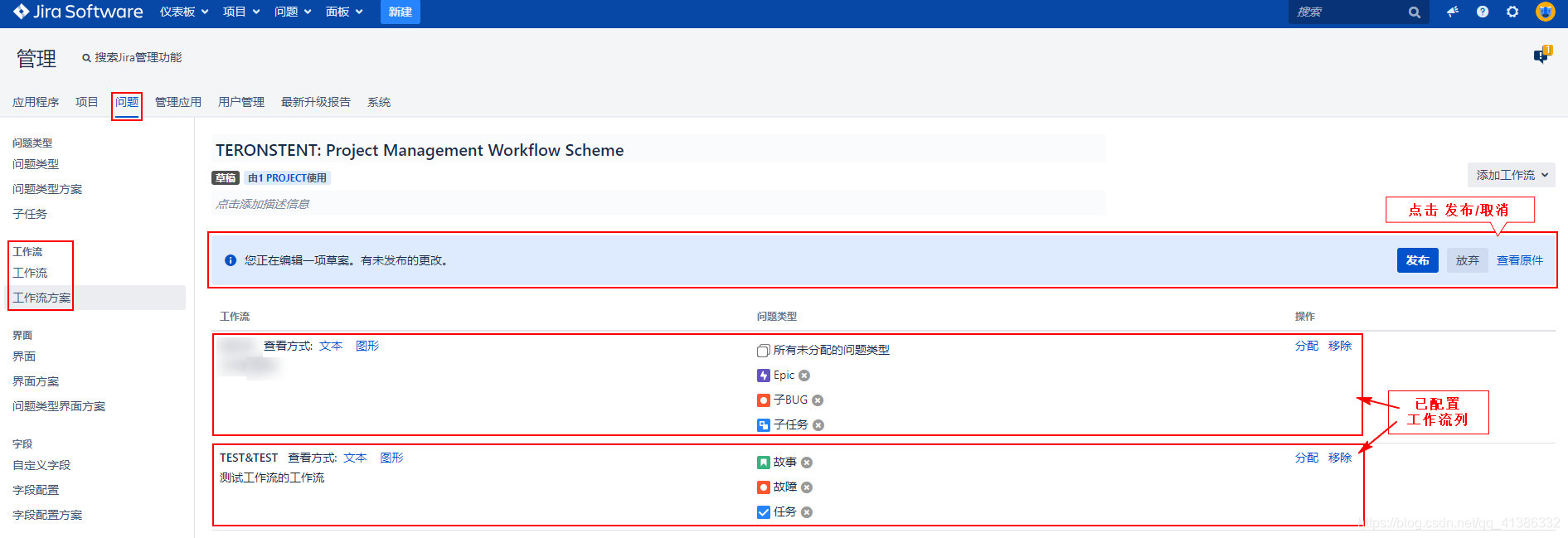
Task: Open 界面方案 in sidebar
Action: (x=36, y=381)
